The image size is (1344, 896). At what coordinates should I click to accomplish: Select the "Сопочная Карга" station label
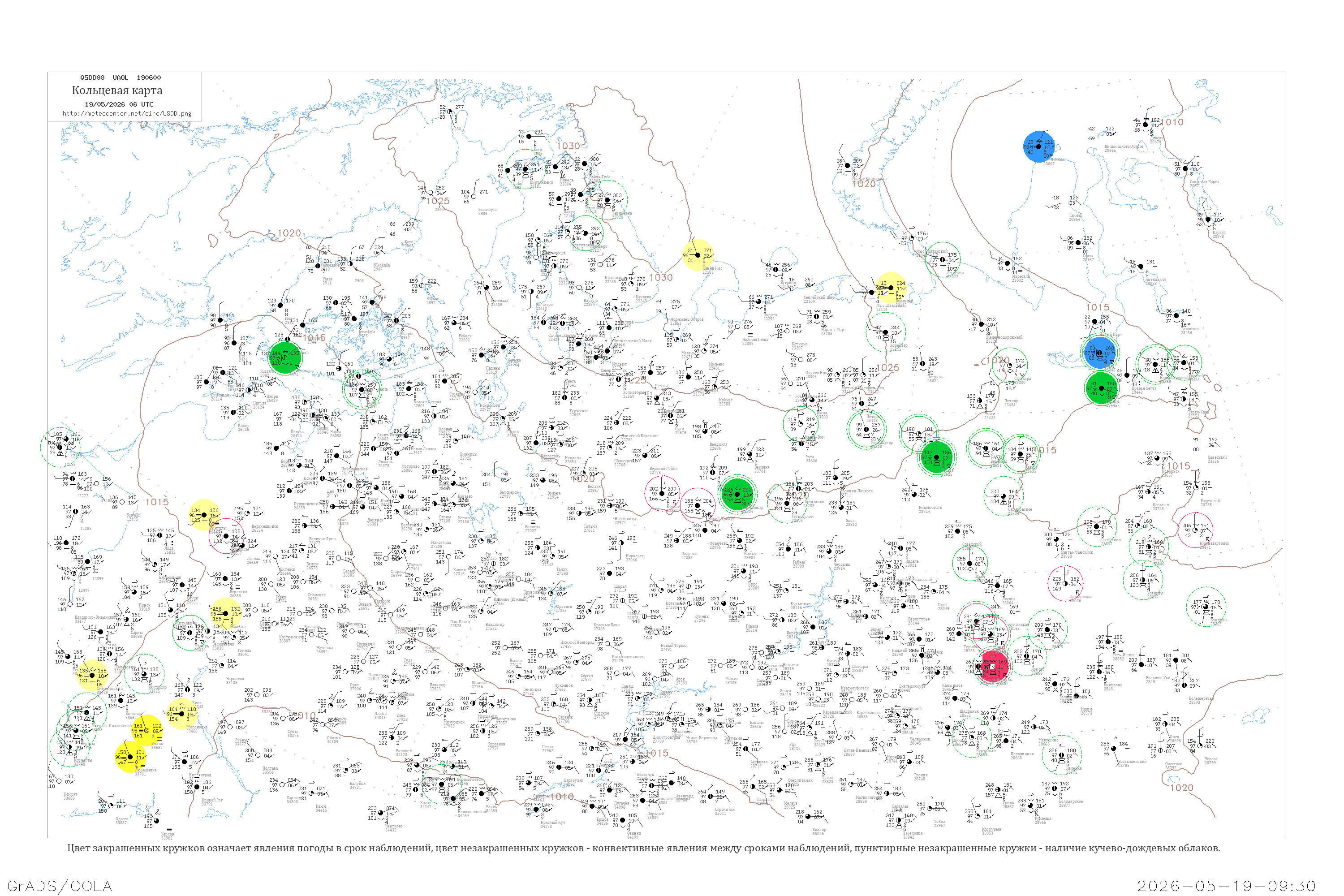1204,184
